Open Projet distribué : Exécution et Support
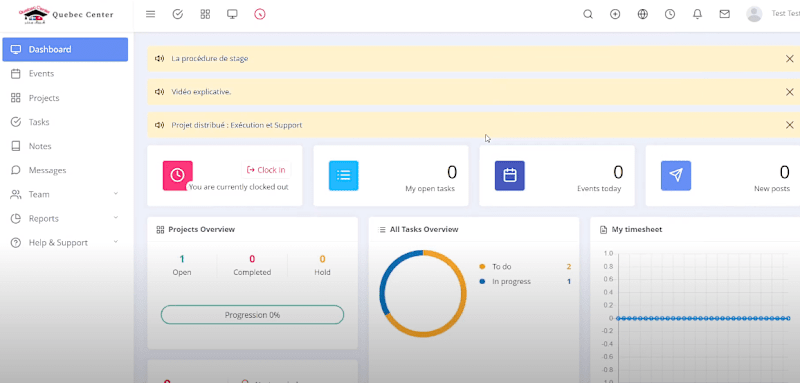The width and height of the screenshot is (800, 383). [x=237, y=125]
